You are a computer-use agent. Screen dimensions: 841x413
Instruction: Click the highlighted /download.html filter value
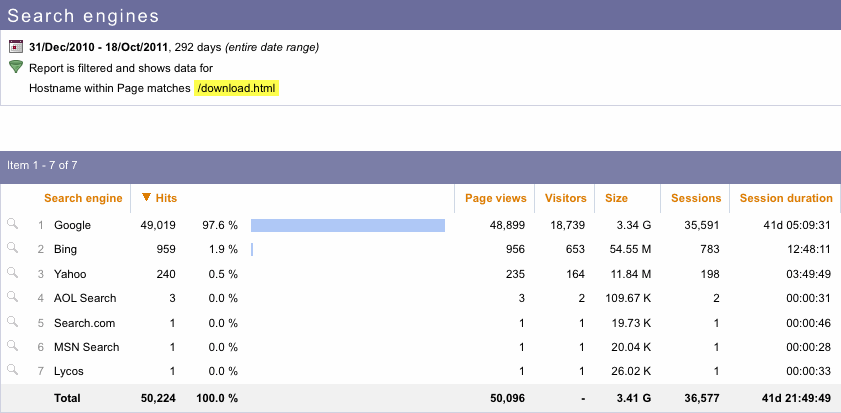pyautogui.click(x=236, y=89)
